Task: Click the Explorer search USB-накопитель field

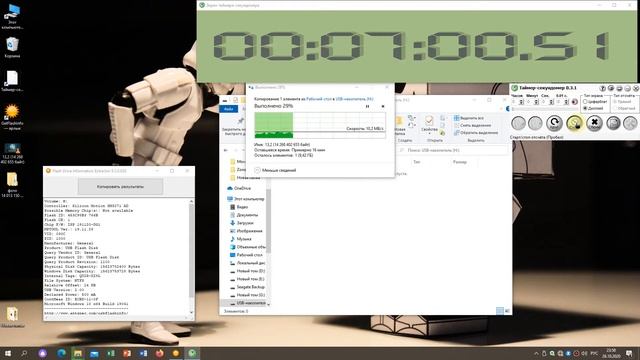Action: click(x=453, y=150)
